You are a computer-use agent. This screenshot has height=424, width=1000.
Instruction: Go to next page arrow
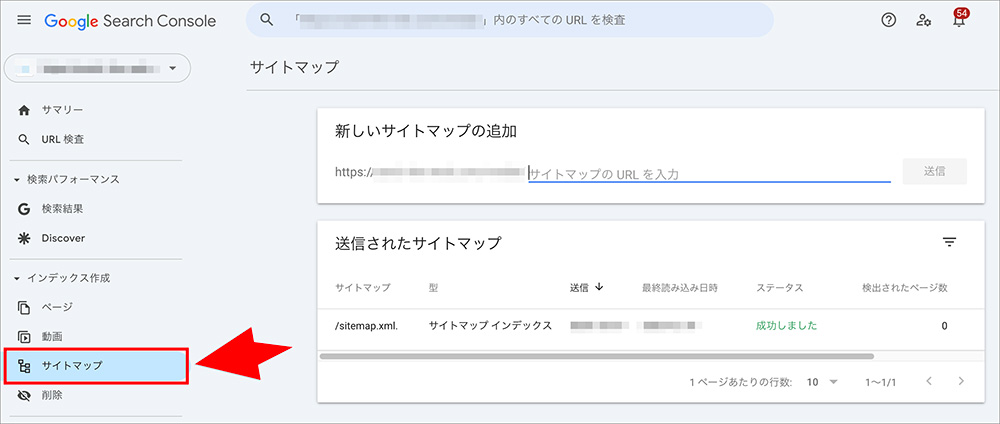961,382
